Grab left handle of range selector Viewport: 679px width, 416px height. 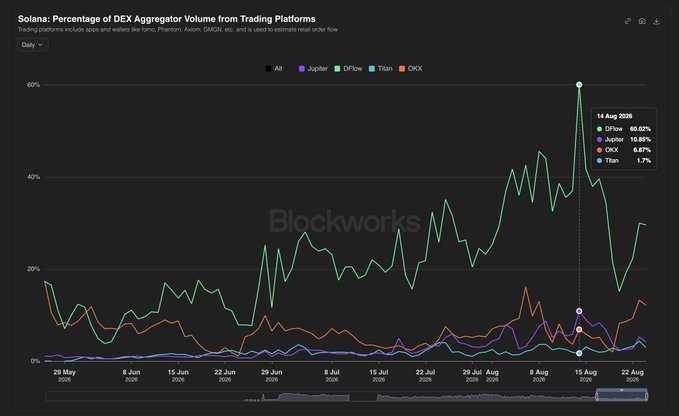596,396
